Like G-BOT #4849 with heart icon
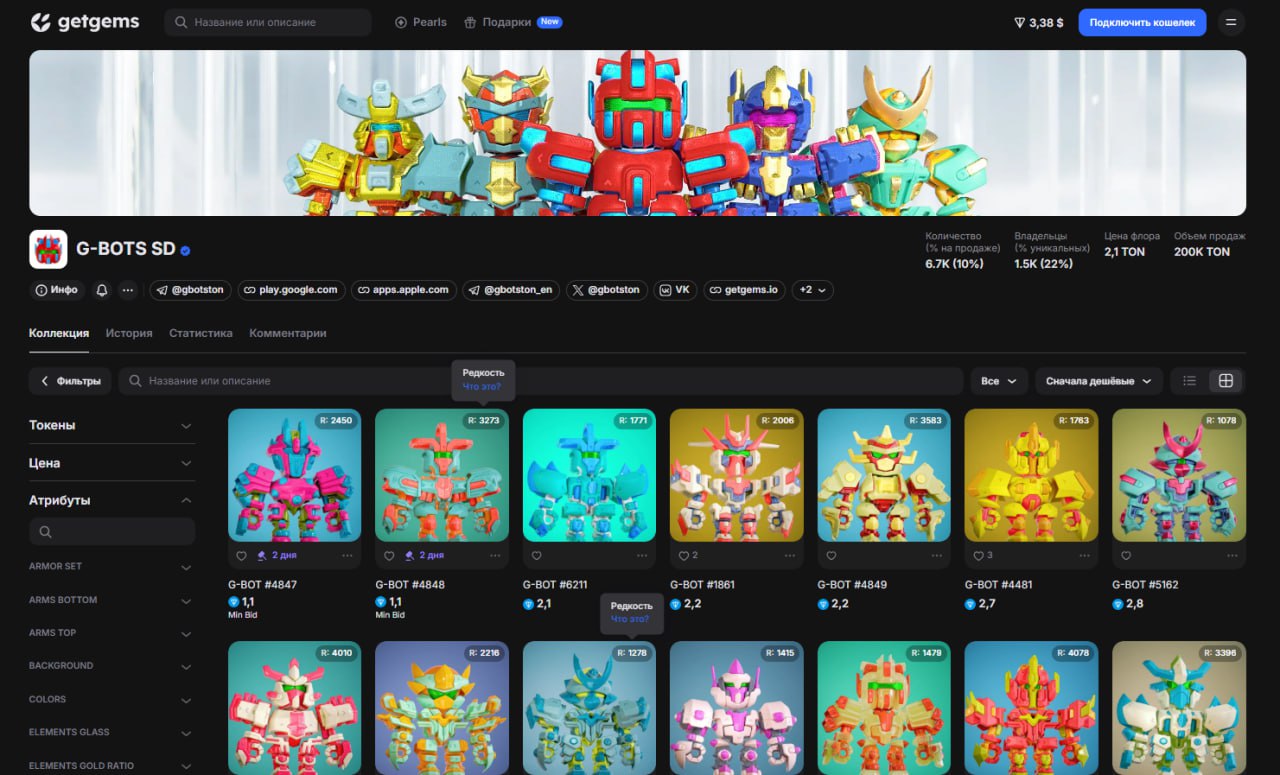1280x775 pixels. [x=831, y=555]
